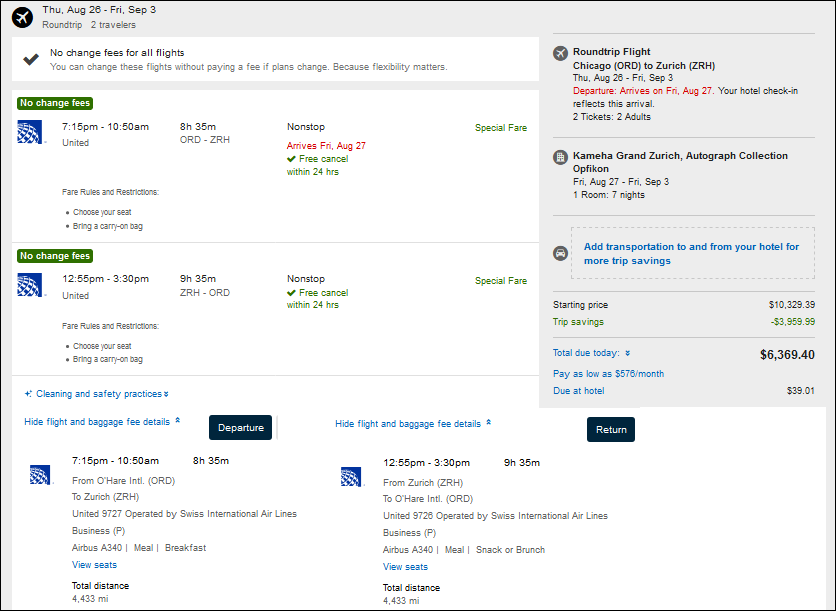Expand the Total due today breakdown
836x611 pixels.
[x=591, y=353]
